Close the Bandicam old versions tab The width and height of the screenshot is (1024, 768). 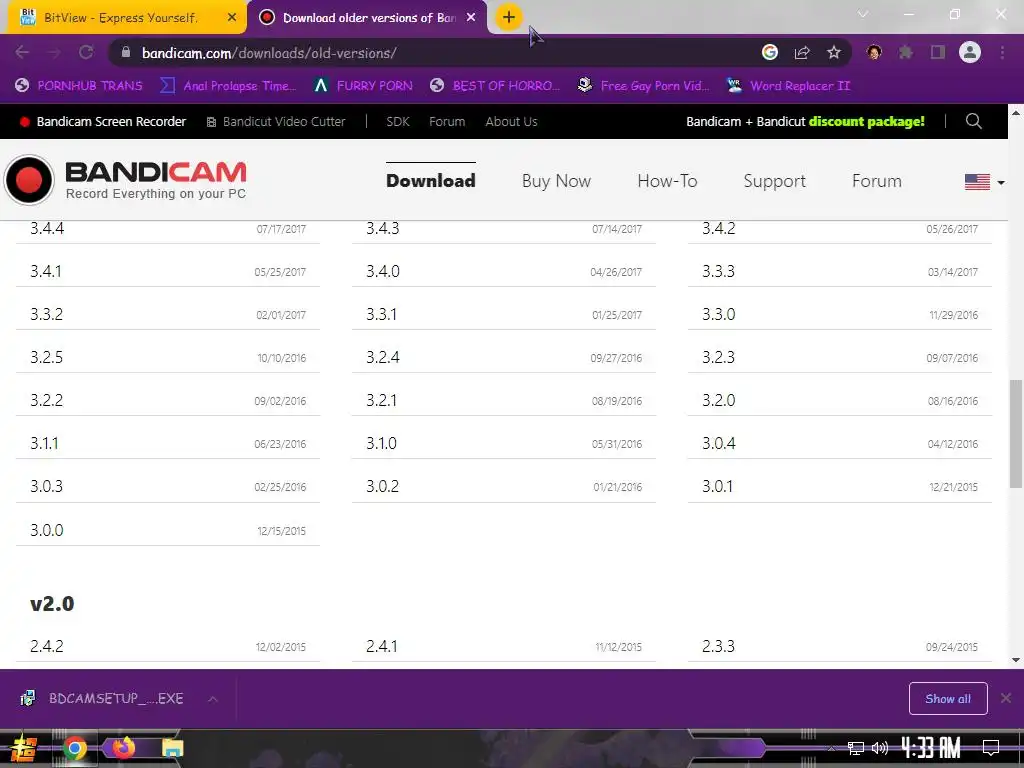(471, 18)
